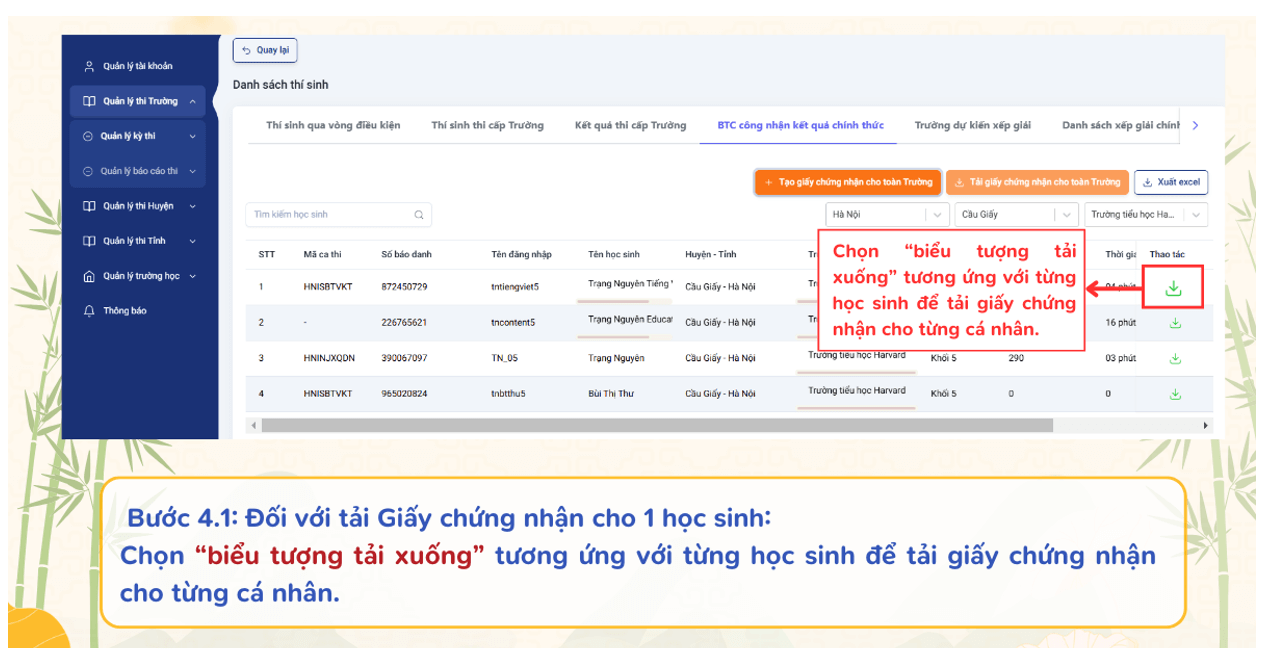Click the person icon beside Quản lý tài khoản

(90, 66)
